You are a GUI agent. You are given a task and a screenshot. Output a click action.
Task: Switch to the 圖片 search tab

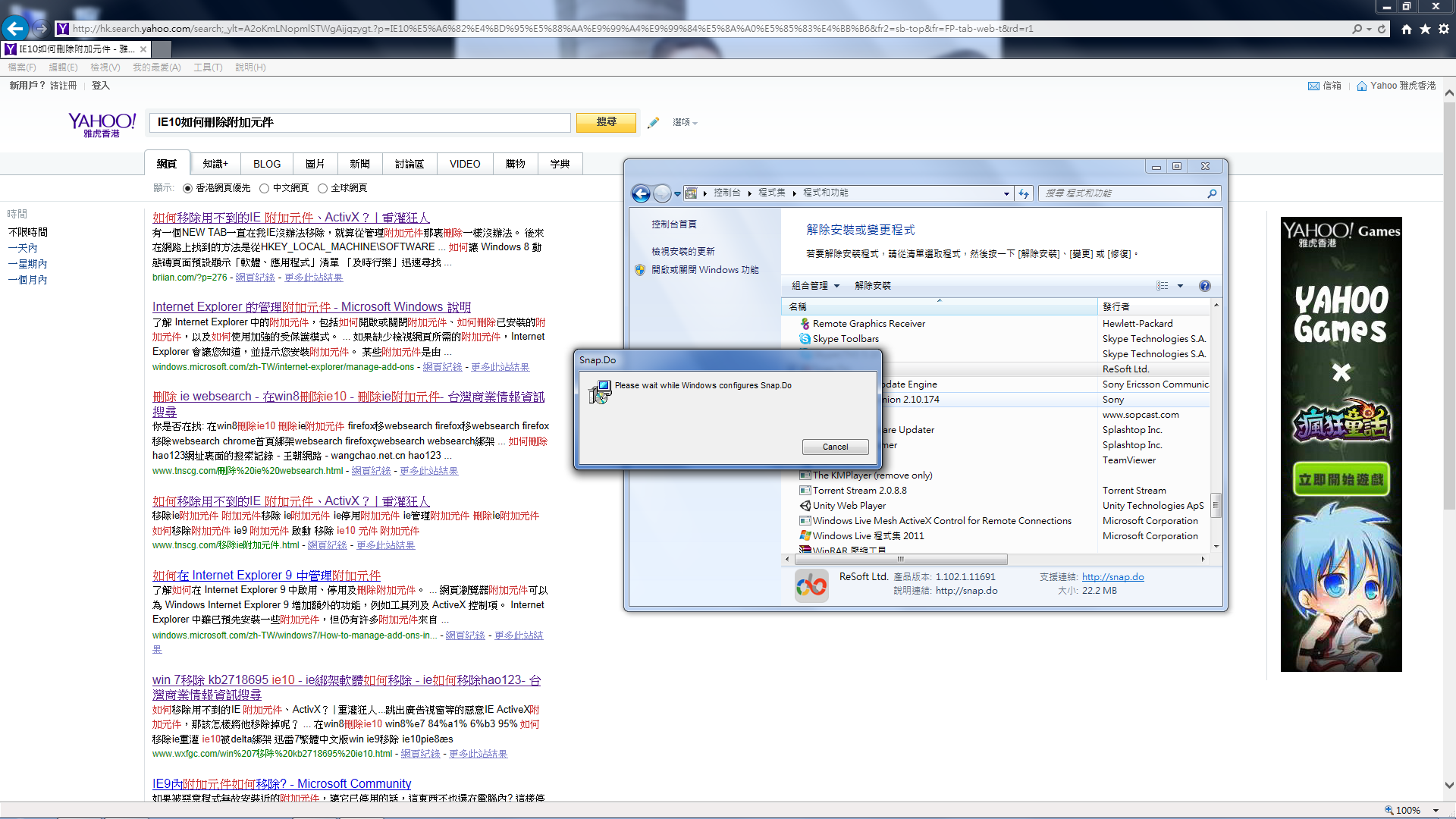[x=315, y=164]
